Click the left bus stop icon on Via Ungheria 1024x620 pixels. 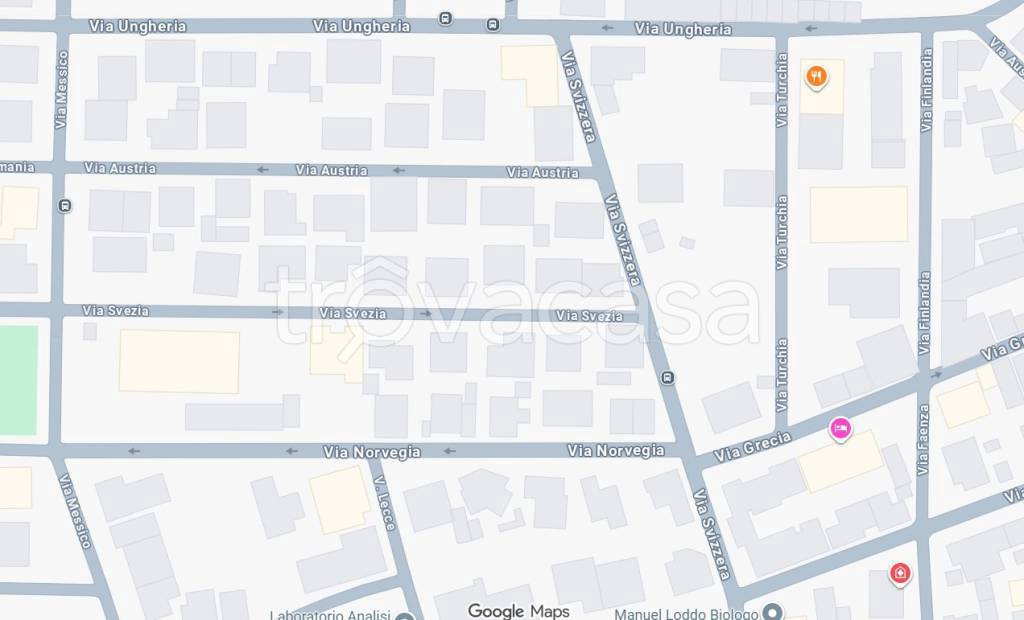pos(445,18)
